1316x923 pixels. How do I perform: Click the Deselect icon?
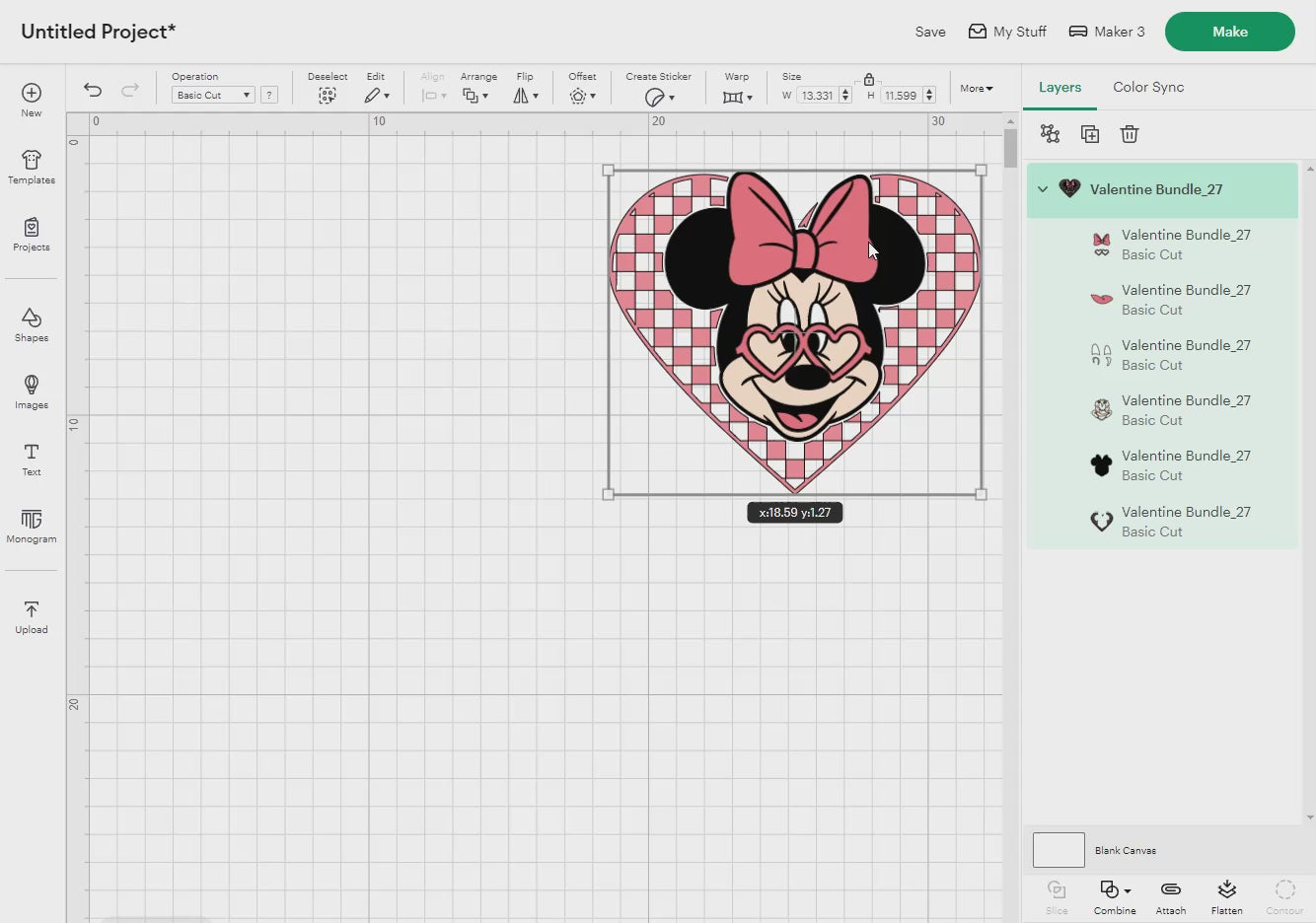point(328,96)
